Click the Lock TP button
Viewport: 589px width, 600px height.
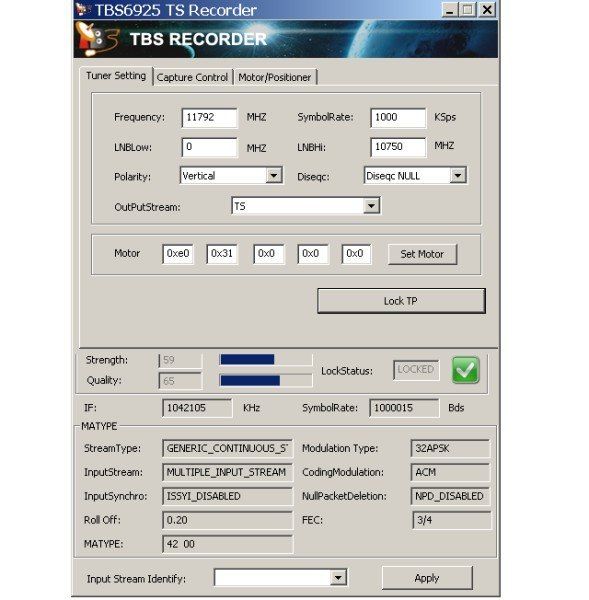coord(401,301)
